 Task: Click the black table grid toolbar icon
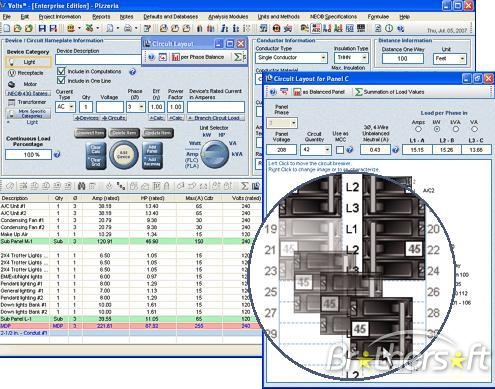pyautogui.click(x=361, y=28)
